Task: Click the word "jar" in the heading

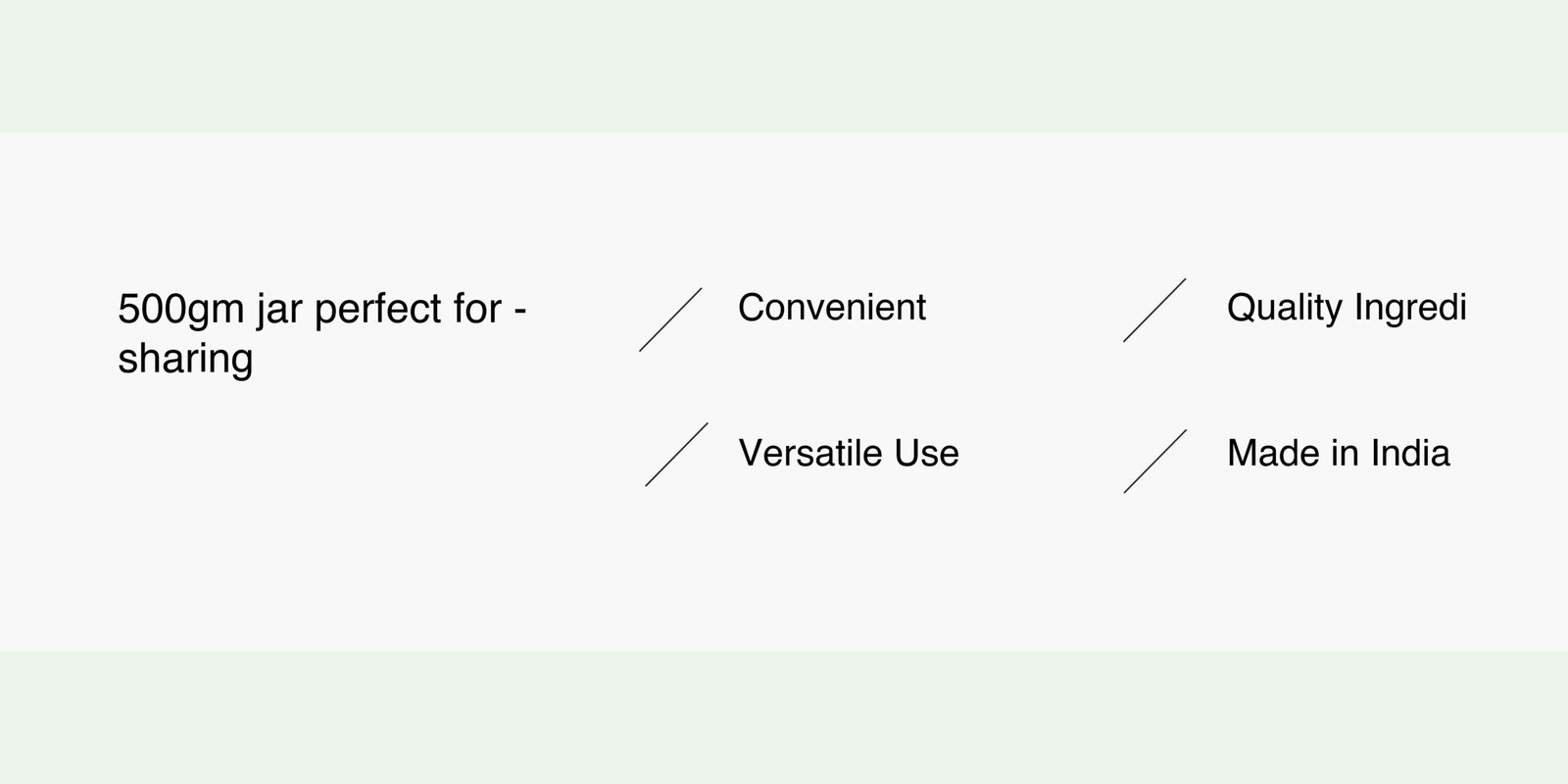Action: 279,310
